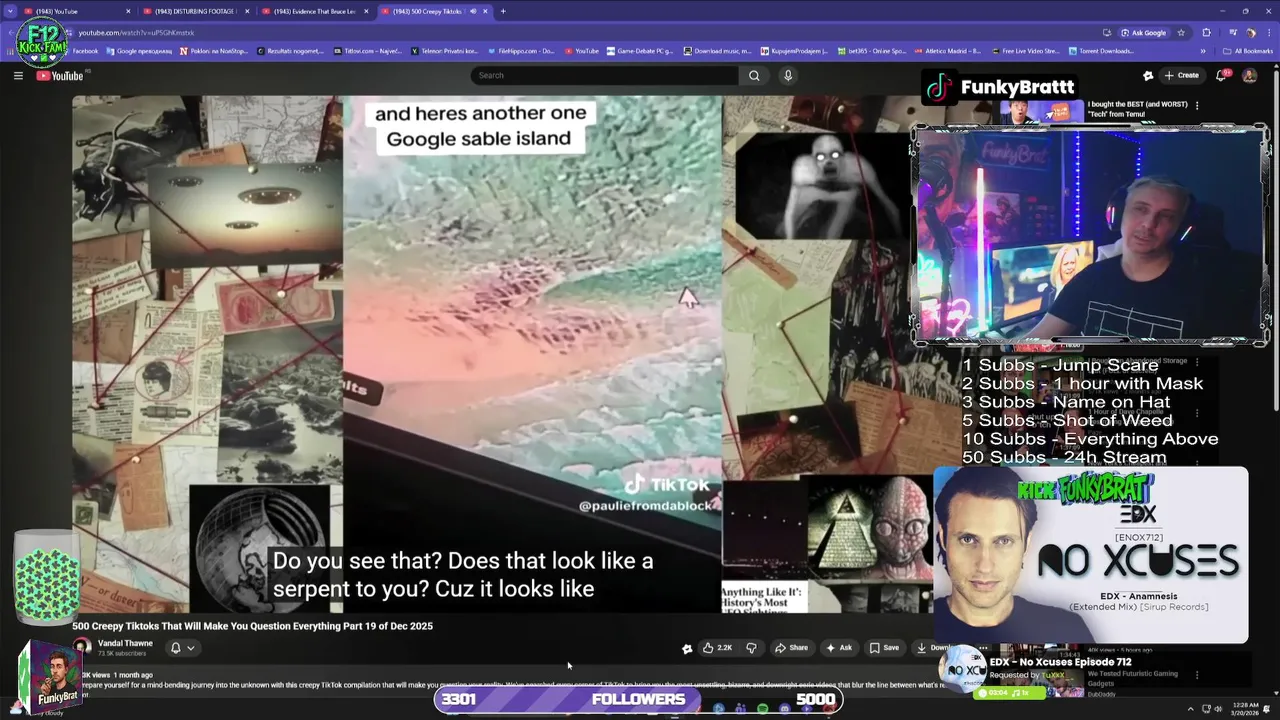Click the Share button

tap(791, 648)
